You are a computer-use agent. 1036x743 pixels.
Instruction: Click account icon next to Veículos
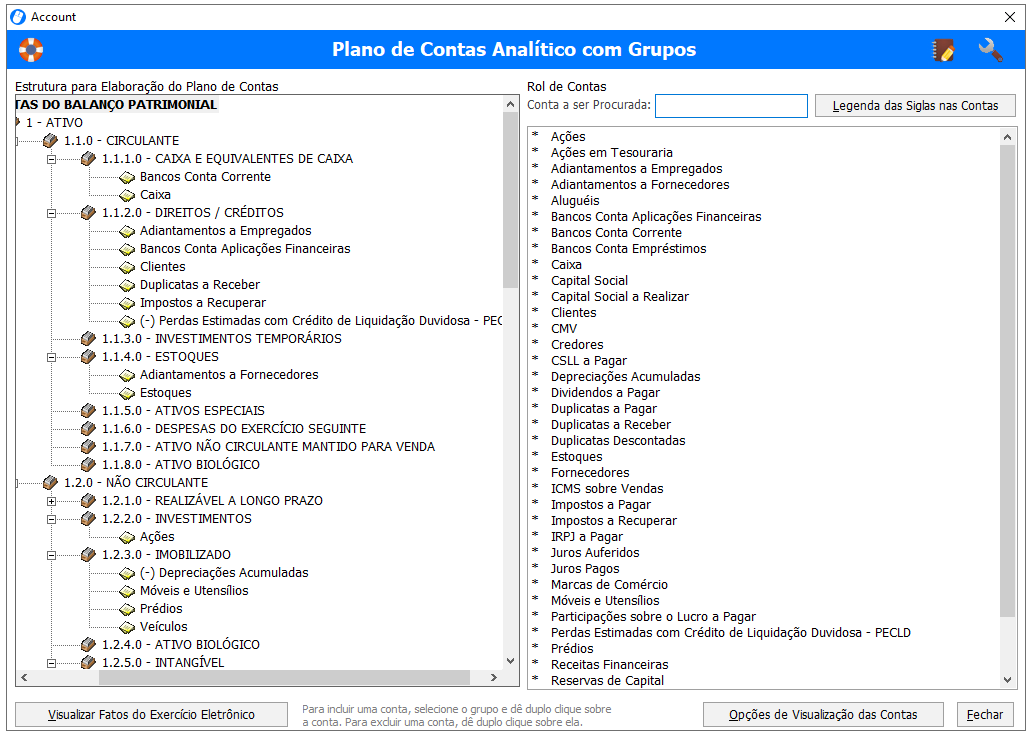(127, 627)
